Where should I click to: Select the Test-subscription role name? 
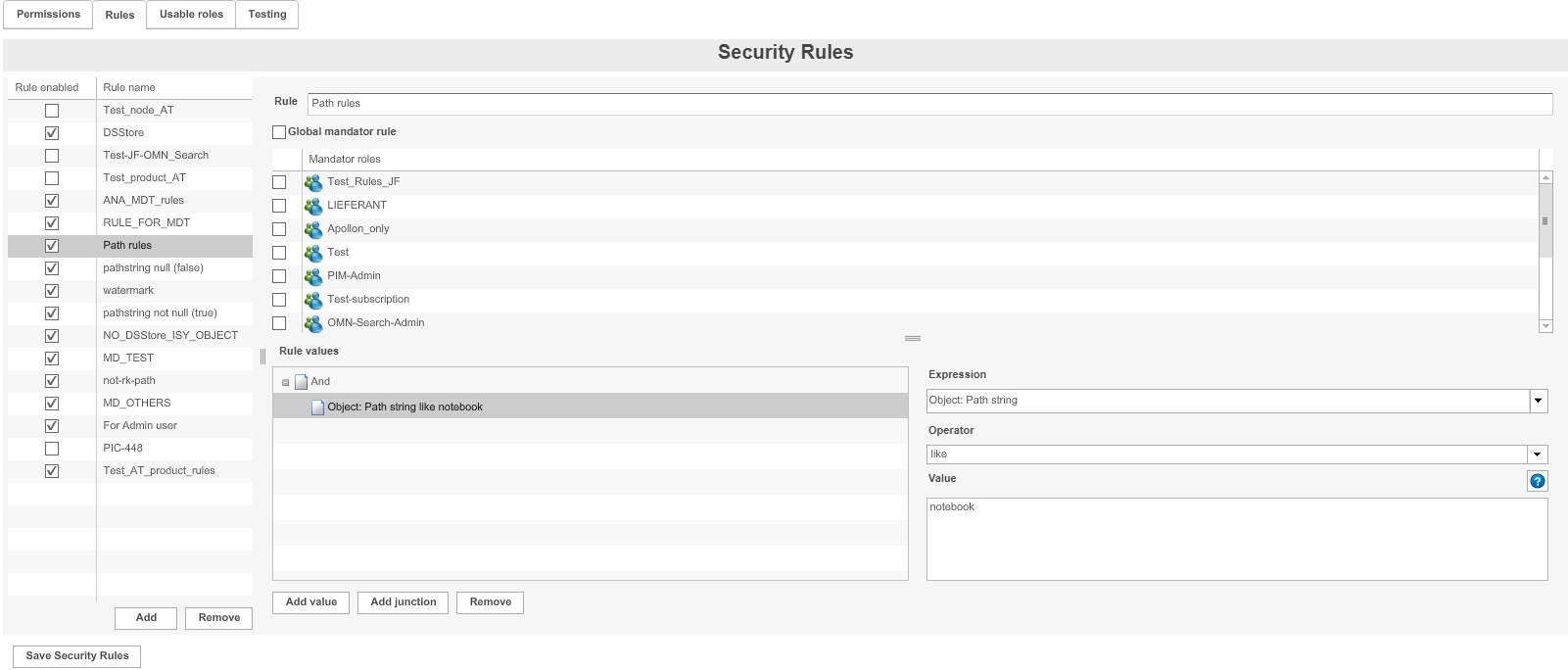(x=368, y=300)
